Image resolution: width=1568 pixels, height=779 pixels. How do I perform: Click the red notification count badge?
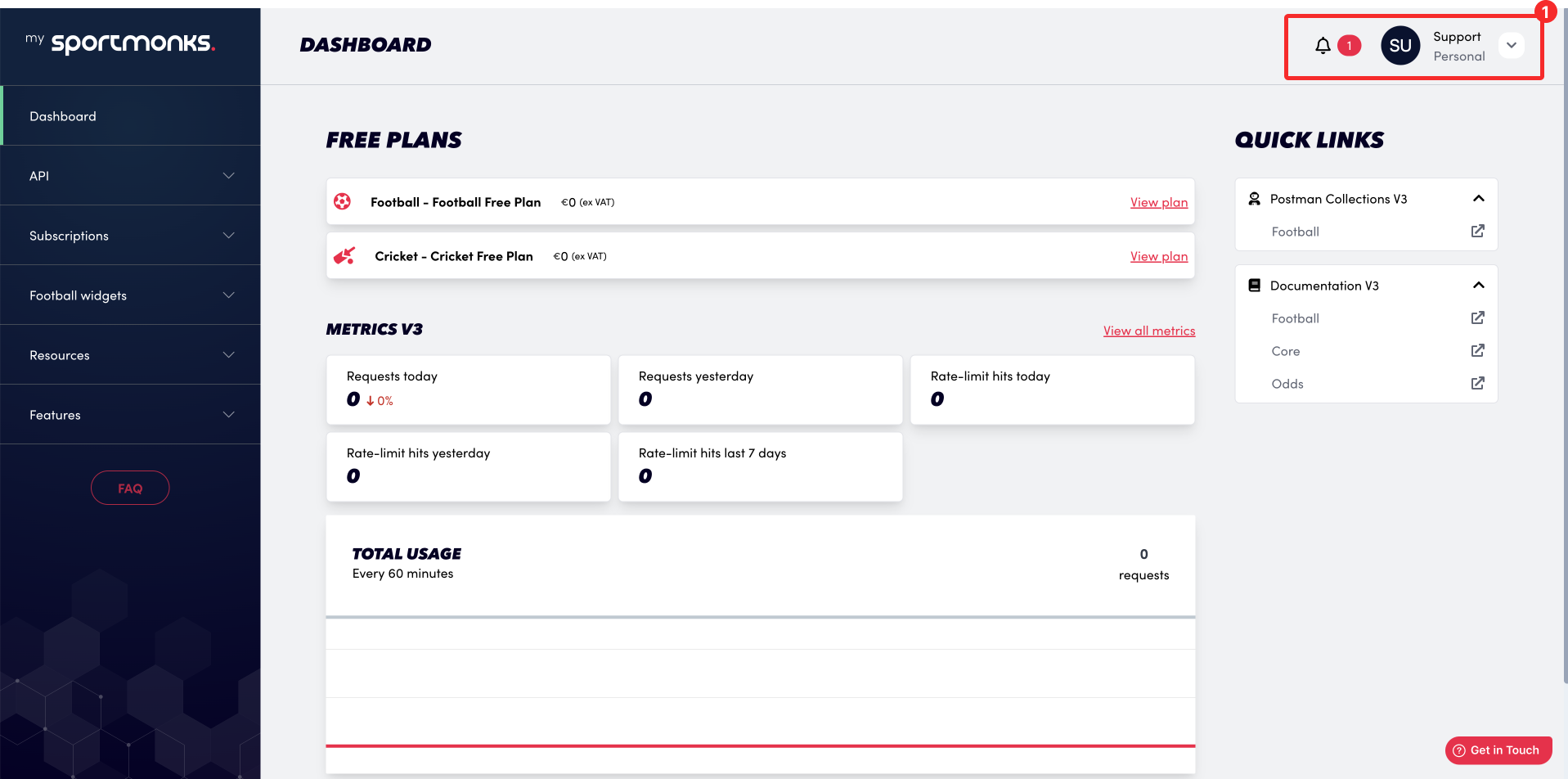pos(1350,46)
